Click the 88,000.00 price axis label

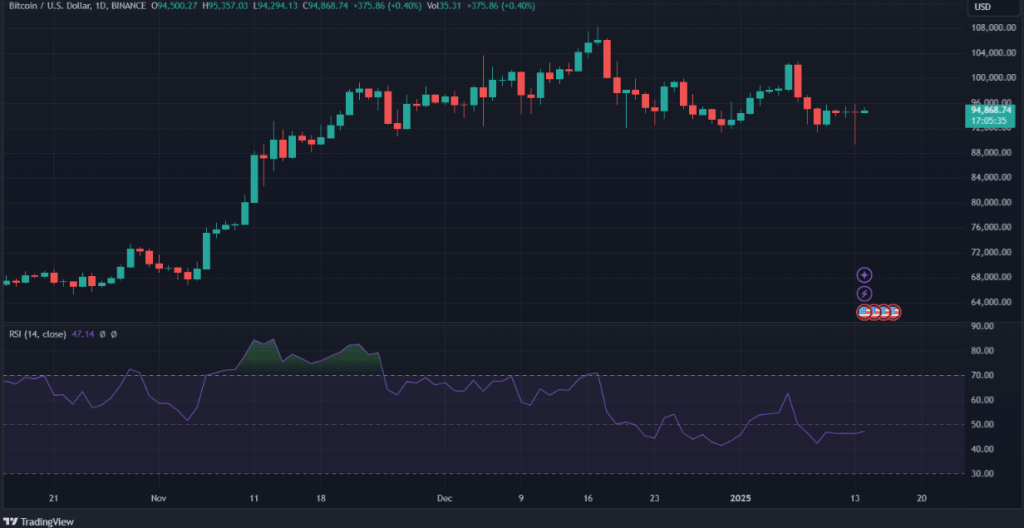[993, 153]
